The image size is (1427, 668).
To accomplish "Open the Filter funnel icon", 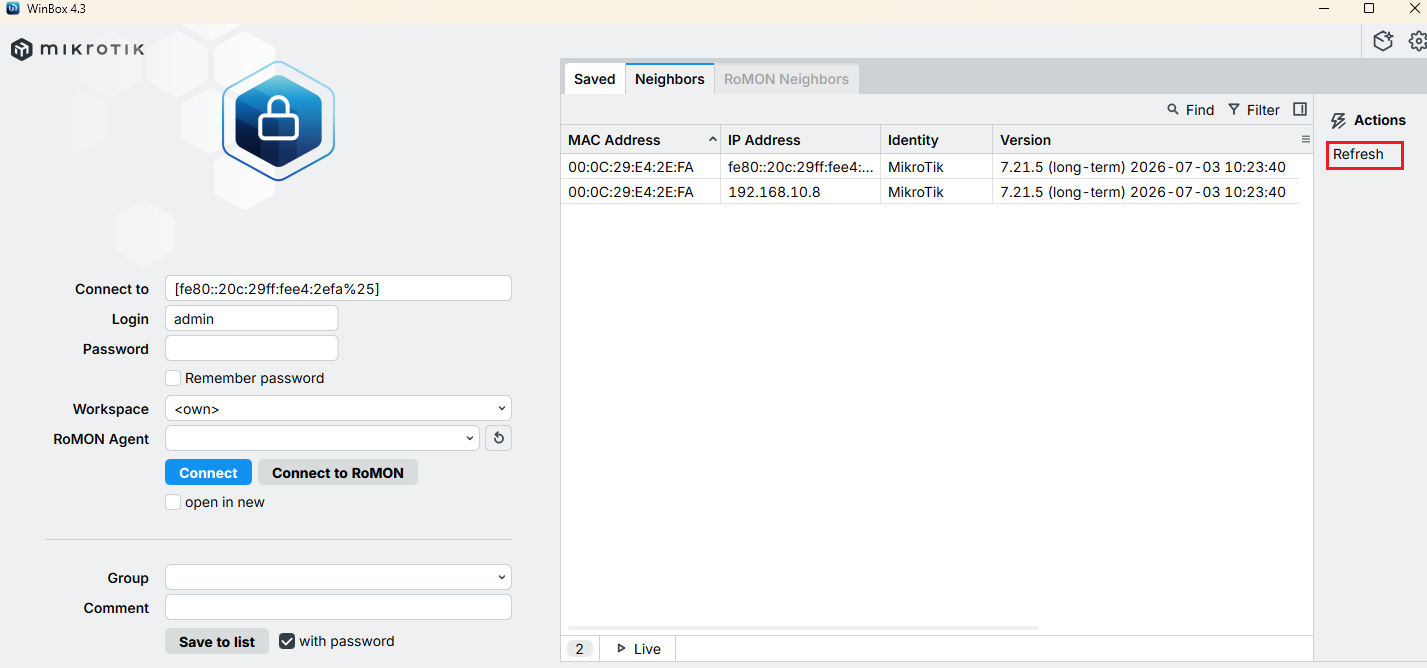I will coord(1234,110).
